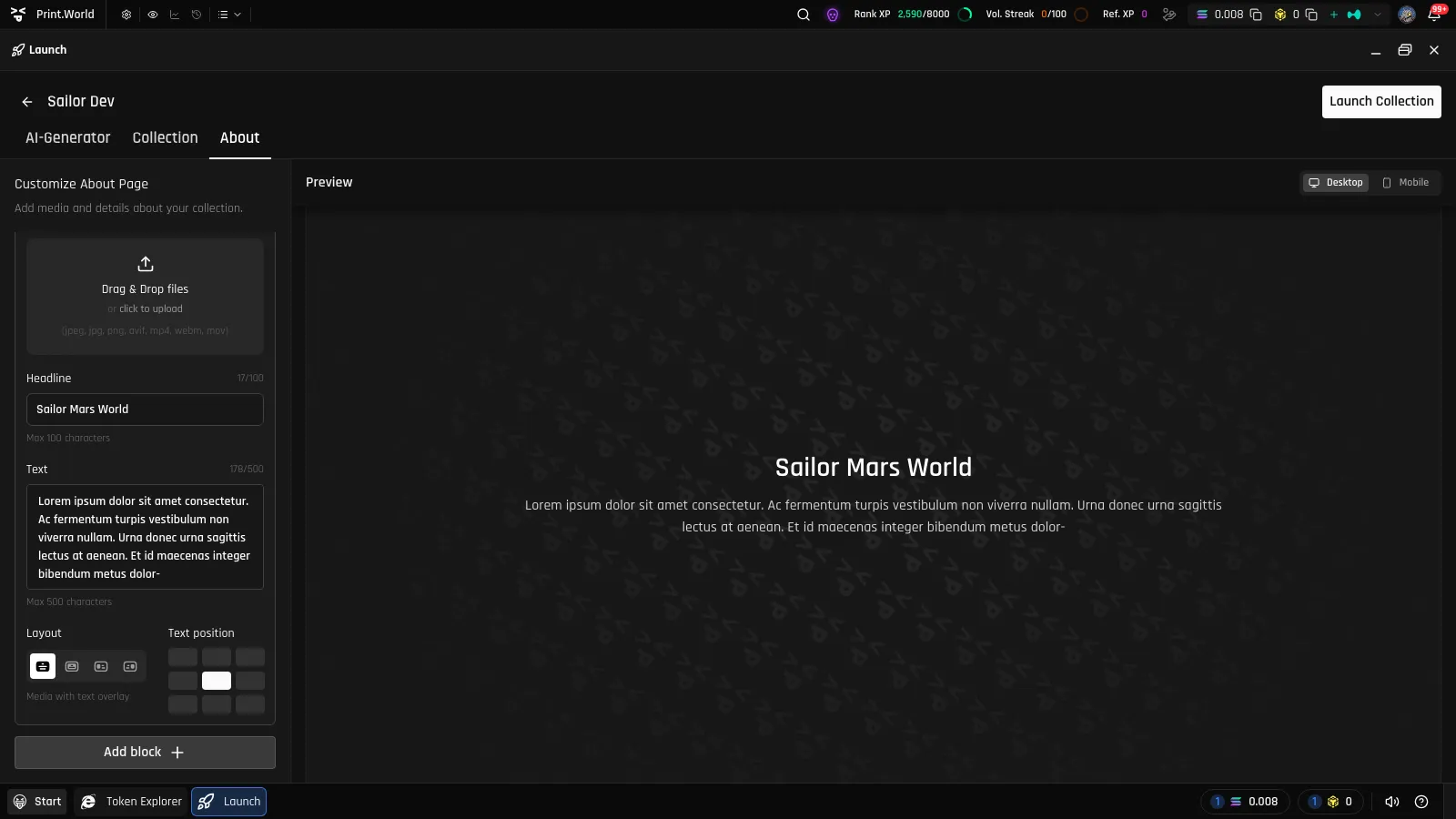Click the Print.World logo icon
1456x819 pixels.
pyautogui.click(x=18, y=15)
